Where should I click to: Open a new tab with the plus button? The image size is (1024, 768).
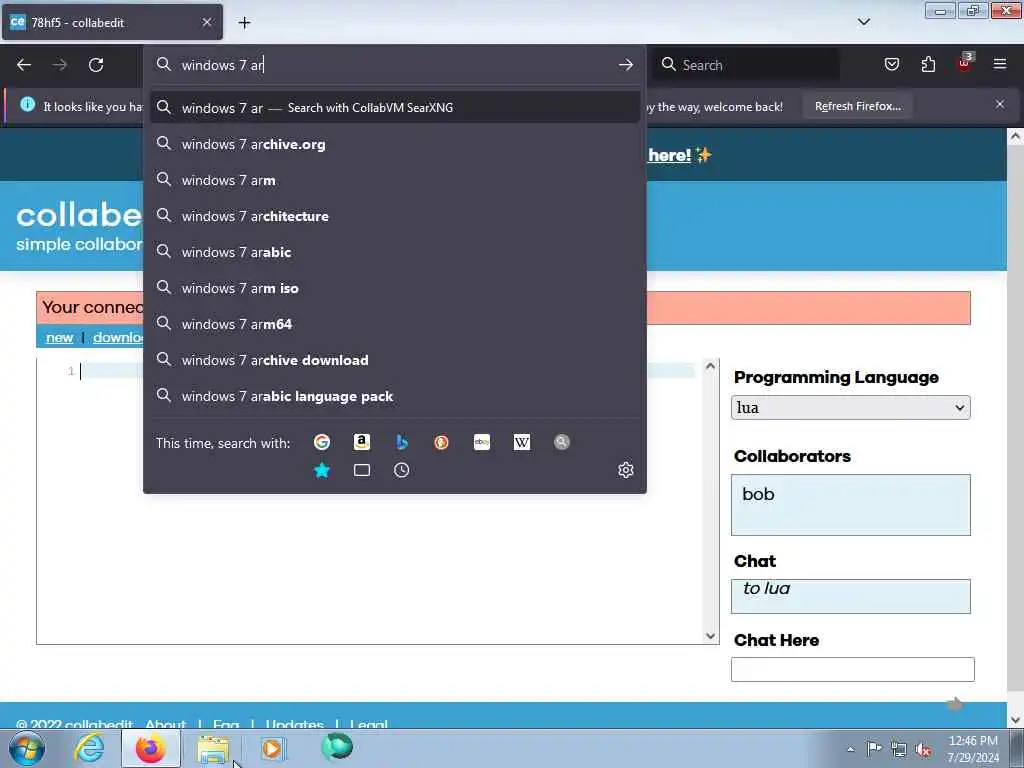tap(244, 23)
